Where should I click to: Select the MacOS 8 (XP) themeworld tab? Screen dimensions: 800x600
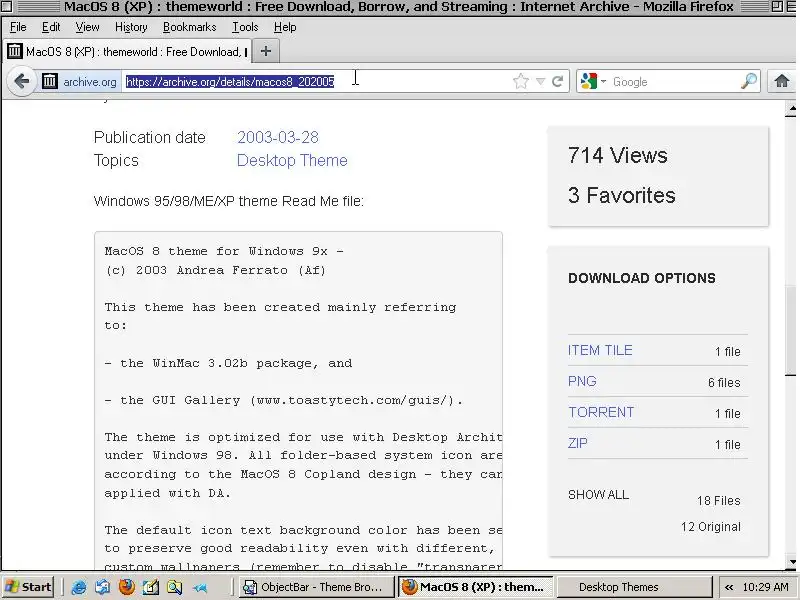128,52
